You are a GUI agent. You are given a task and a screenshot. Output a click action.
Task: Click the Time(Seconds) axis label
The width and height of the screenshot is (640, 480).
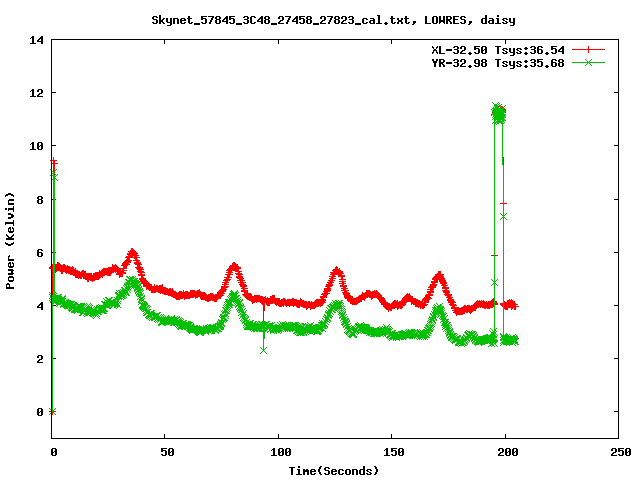click(x=333, y=471)
